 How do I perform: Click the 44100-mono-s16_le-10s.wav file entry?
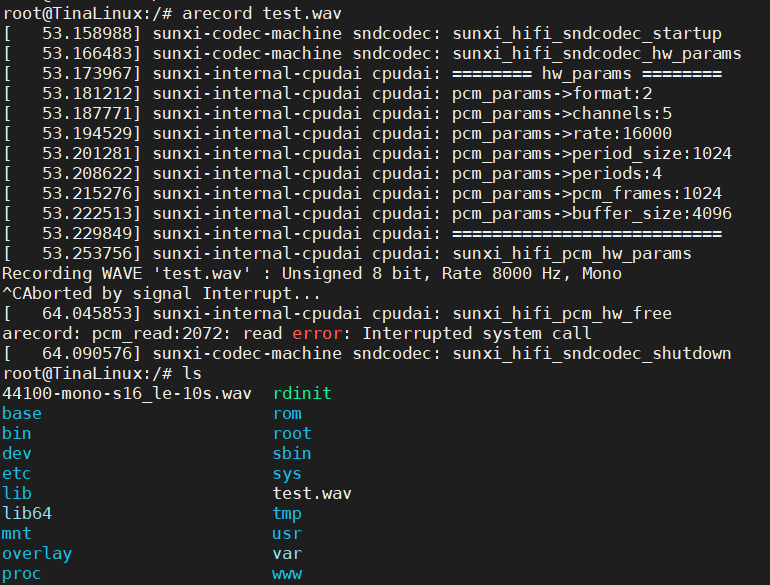127,393
